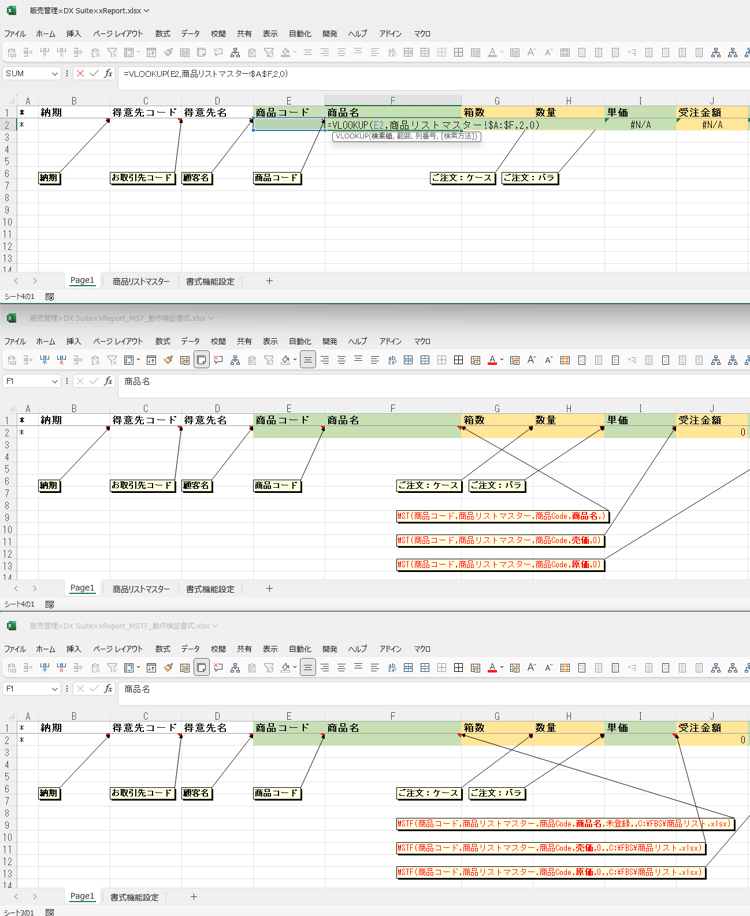Apply red font color in the bottom MSTF window

[x=492, y=667]
